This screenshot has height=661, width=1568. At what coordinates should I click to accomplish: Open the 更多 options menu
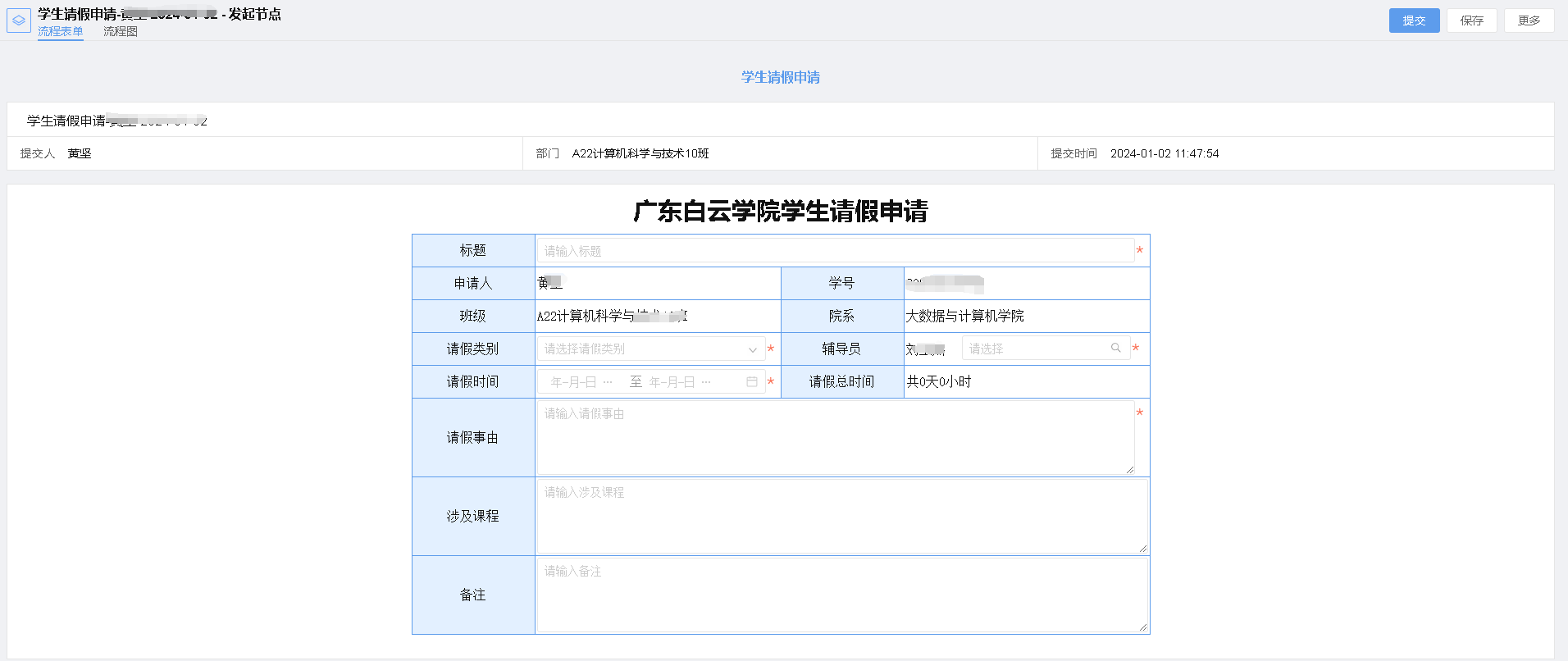(x=1529, y=21)
